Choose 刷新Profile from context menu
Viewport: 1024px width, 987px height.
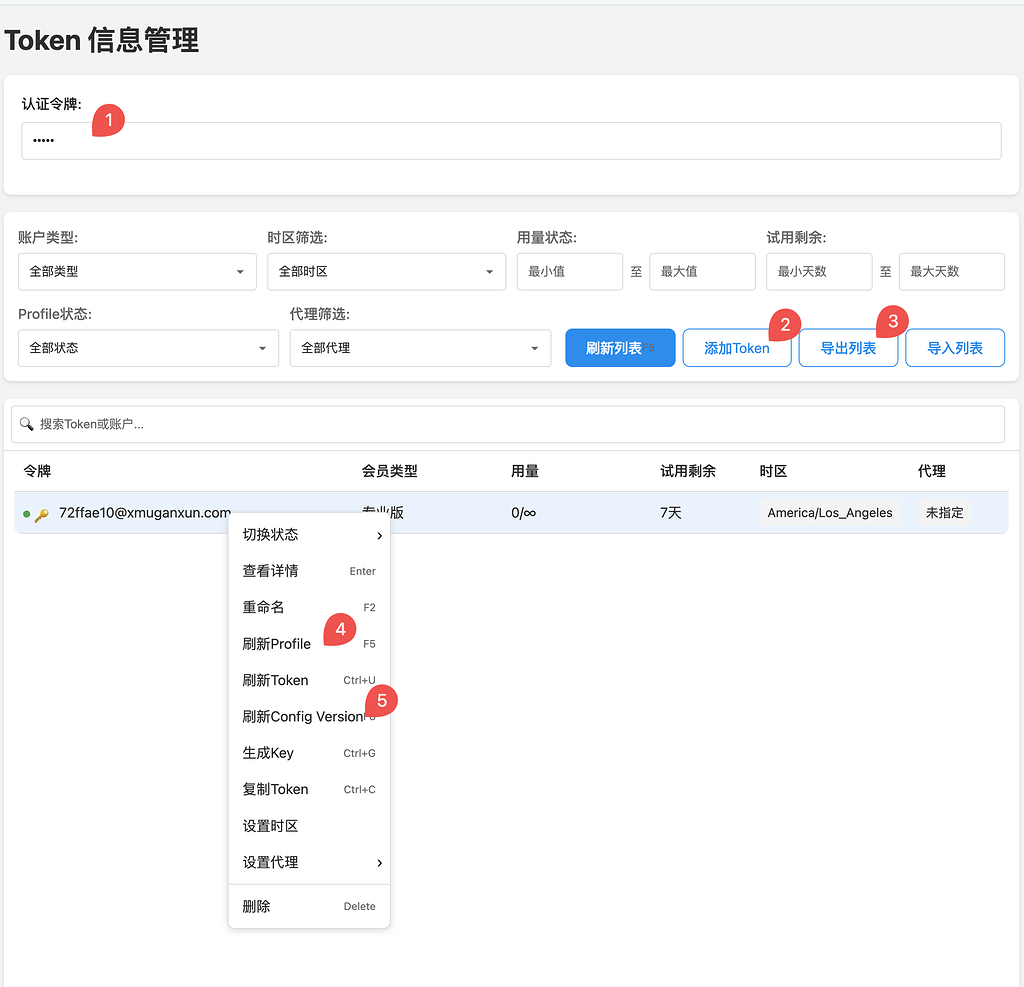tap(309, 644)
